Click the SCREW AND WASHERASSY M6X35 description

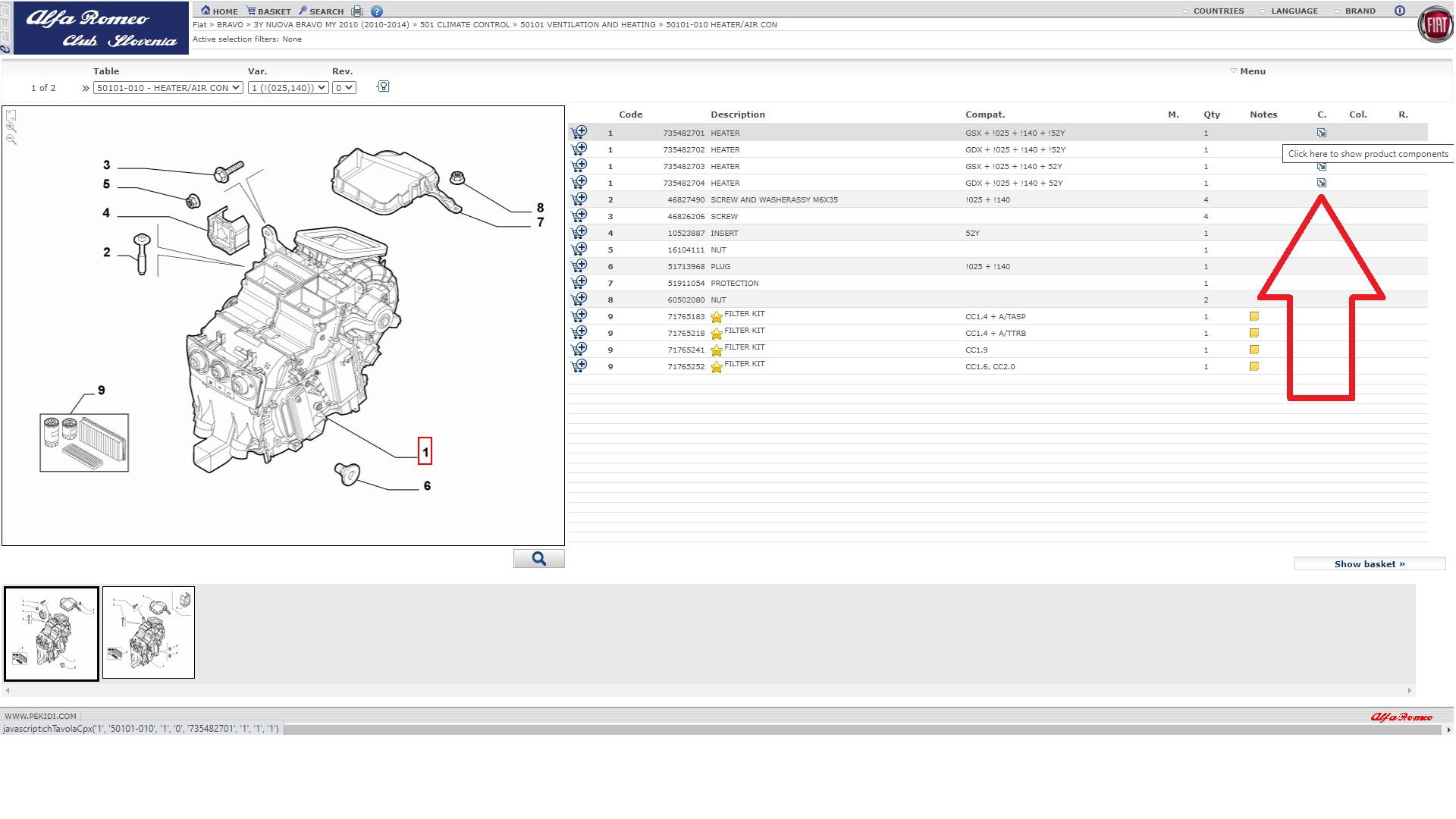click(x=774, y=200)
